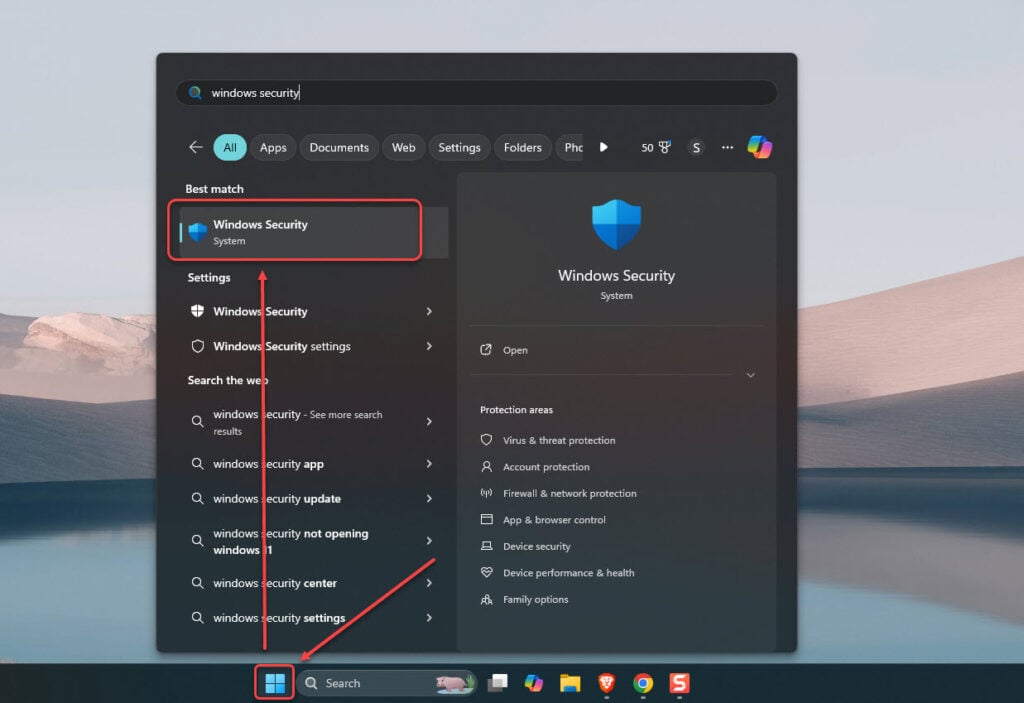Expand 'windows security app' web suggestion arrow

(x=429, y=464)
